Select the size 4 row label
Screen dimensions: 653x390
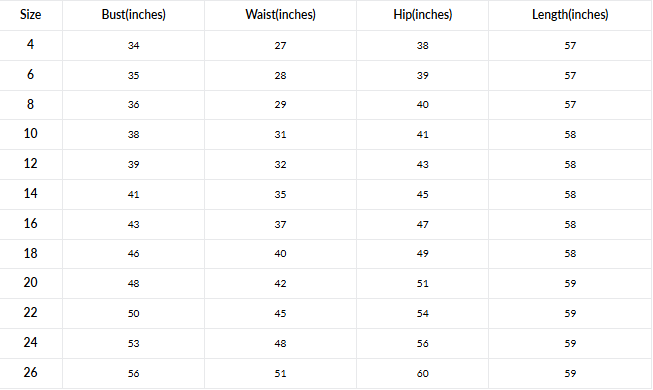point(30,44)
